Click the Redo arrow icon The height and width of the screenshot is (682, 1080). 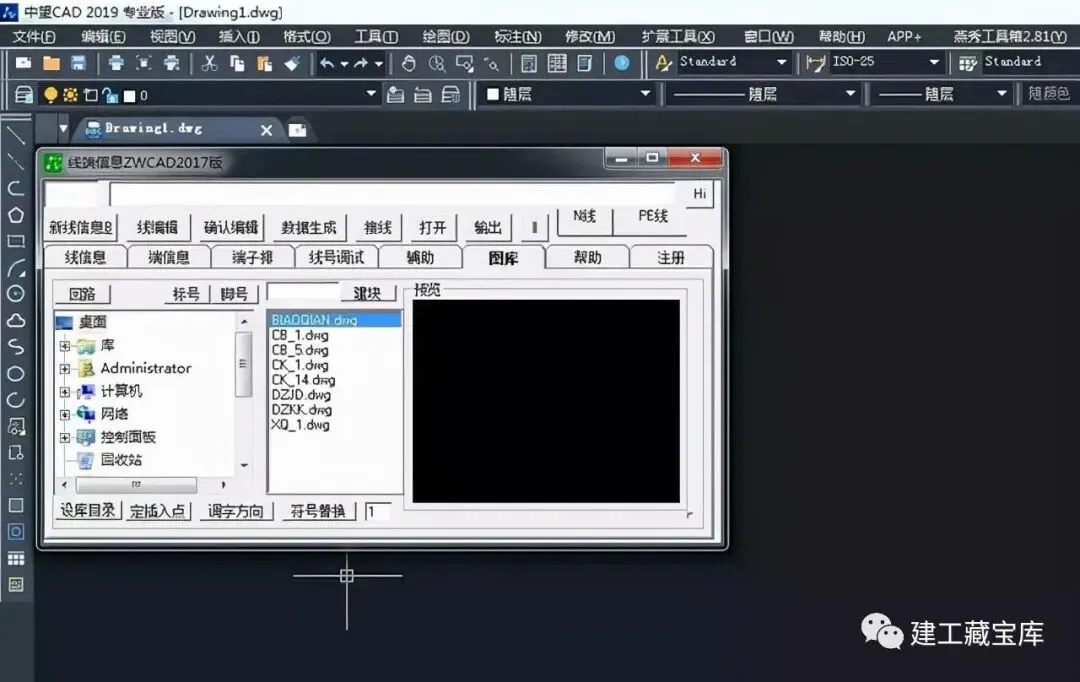(361, 63)
